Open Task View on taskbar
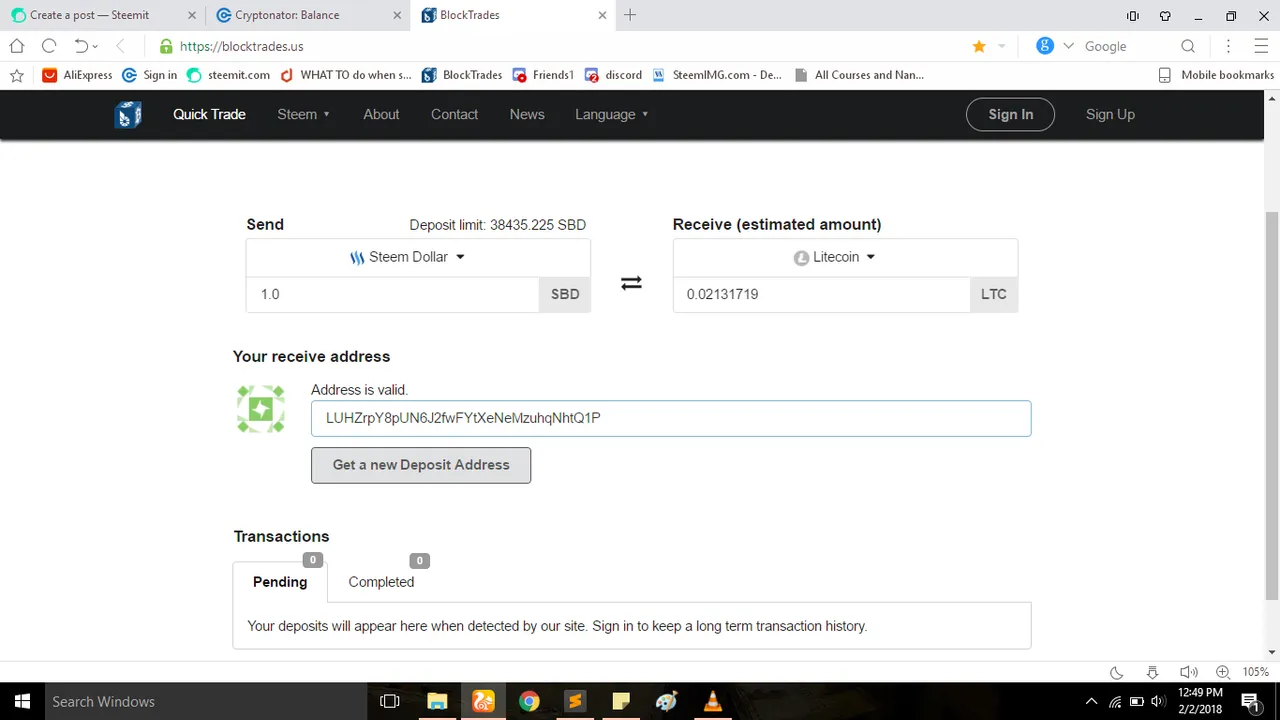Screen dimensions: 1280x720 coord(390,701)
